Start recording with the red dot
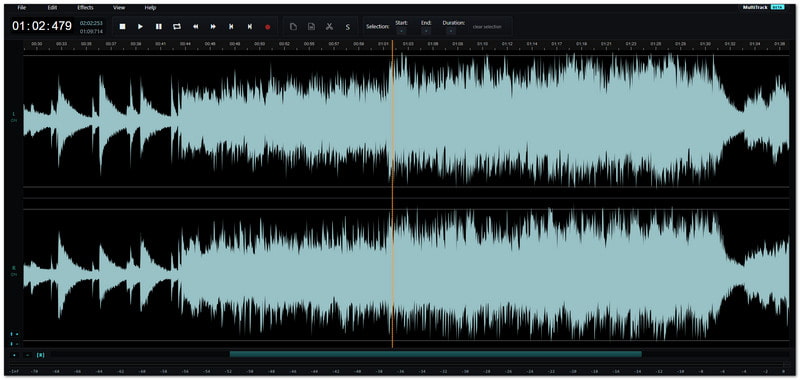 (267, 27)
